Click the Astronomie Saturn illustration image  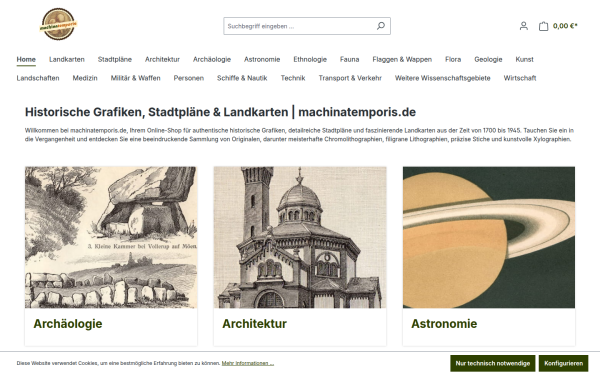pos(489,237)
